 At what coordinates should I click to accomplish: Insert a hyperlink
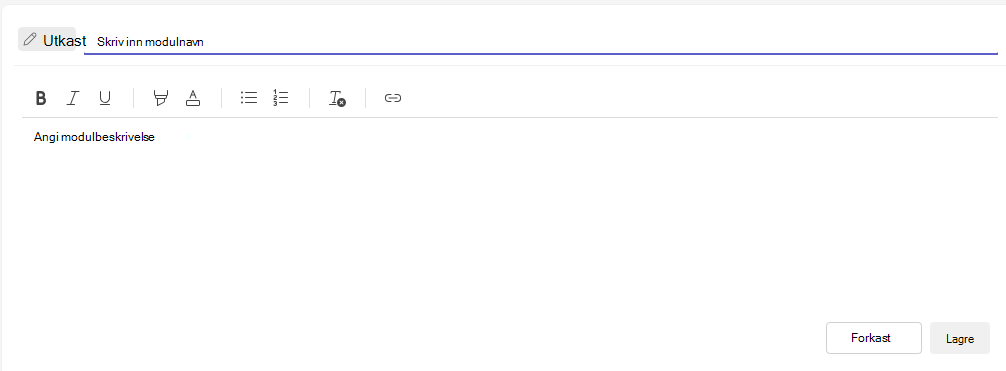[393, 98]
